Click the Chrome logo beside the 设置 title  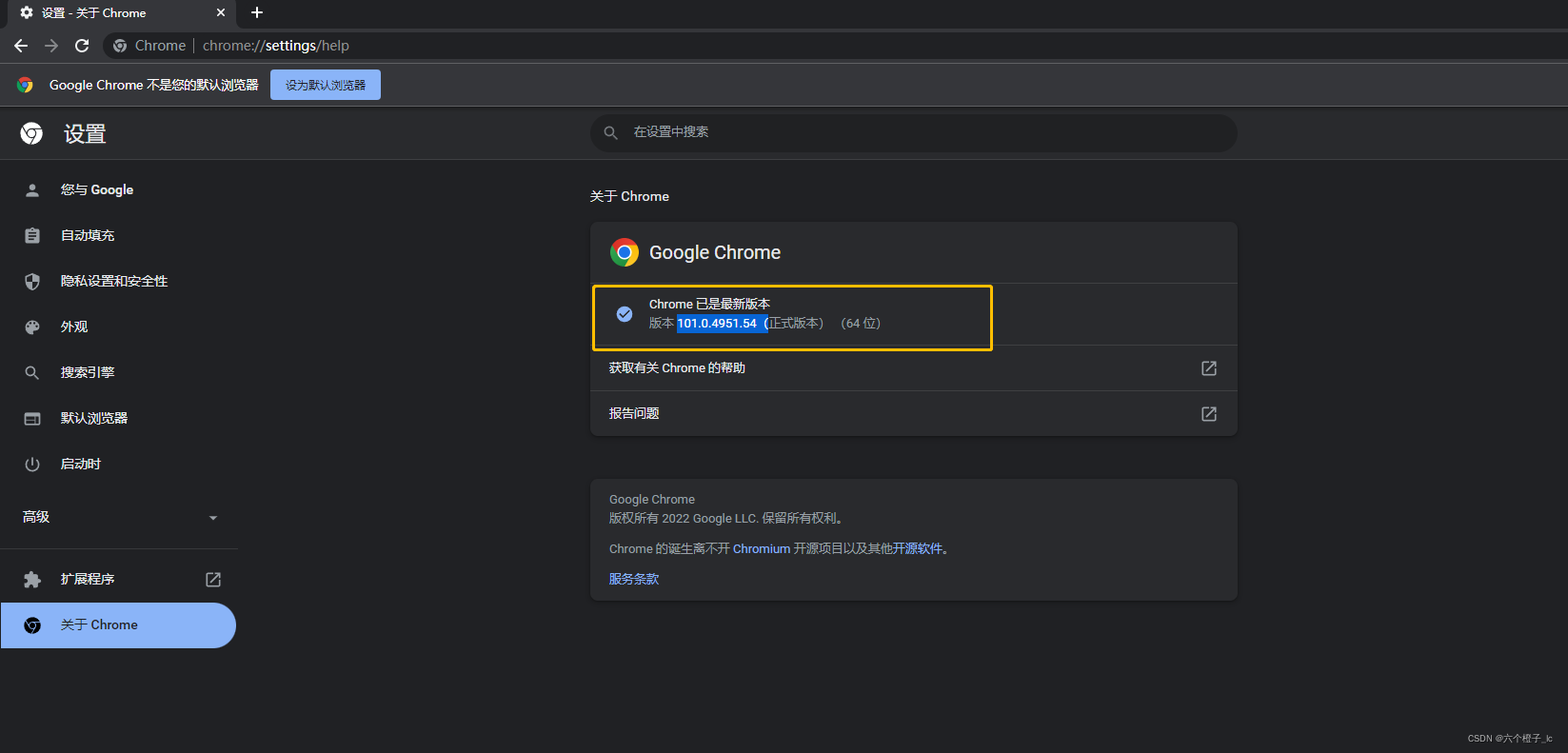(31, 133)
